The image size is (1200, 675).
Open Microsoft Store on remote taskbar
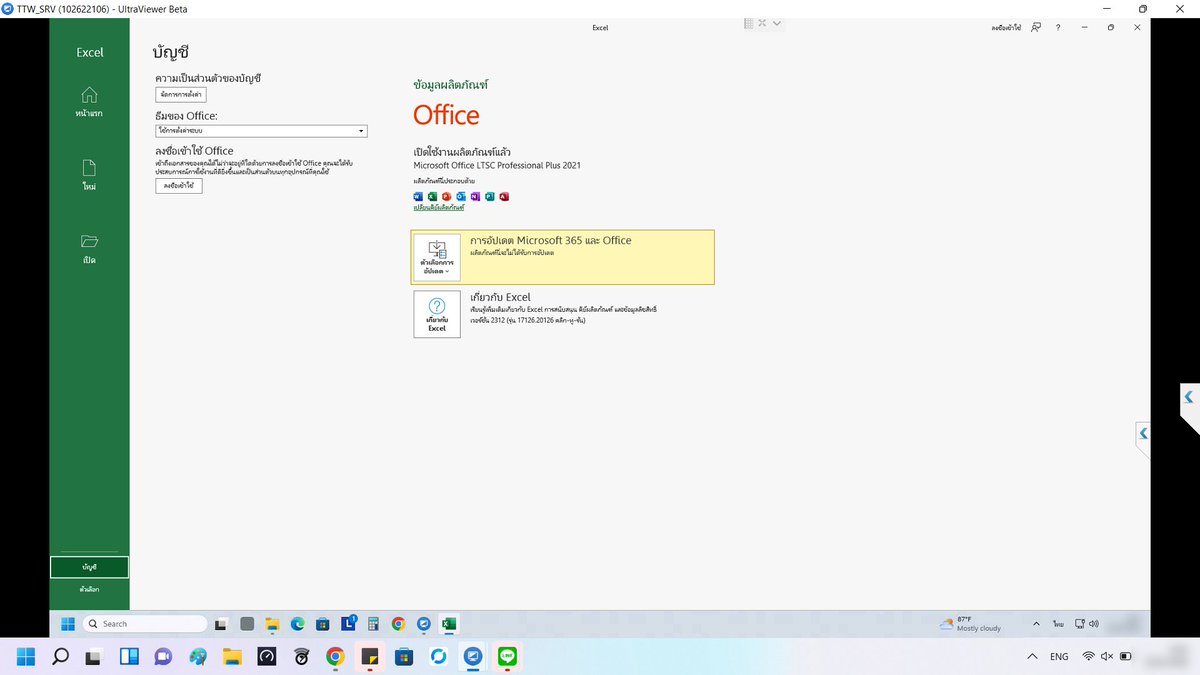tap(322, 624)
